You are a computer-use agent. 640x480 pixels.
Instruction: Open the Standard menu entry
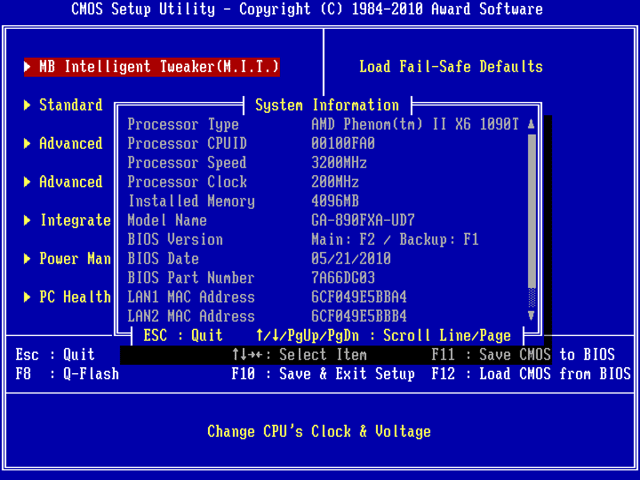[71, 105]
